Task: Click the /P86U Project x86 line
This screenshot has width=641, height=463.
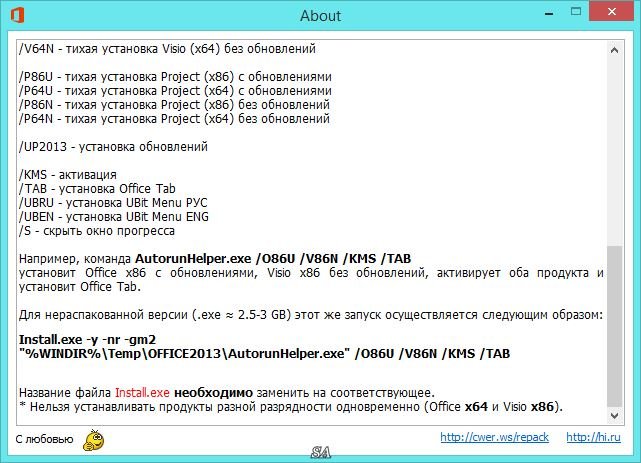Action: 175,77
